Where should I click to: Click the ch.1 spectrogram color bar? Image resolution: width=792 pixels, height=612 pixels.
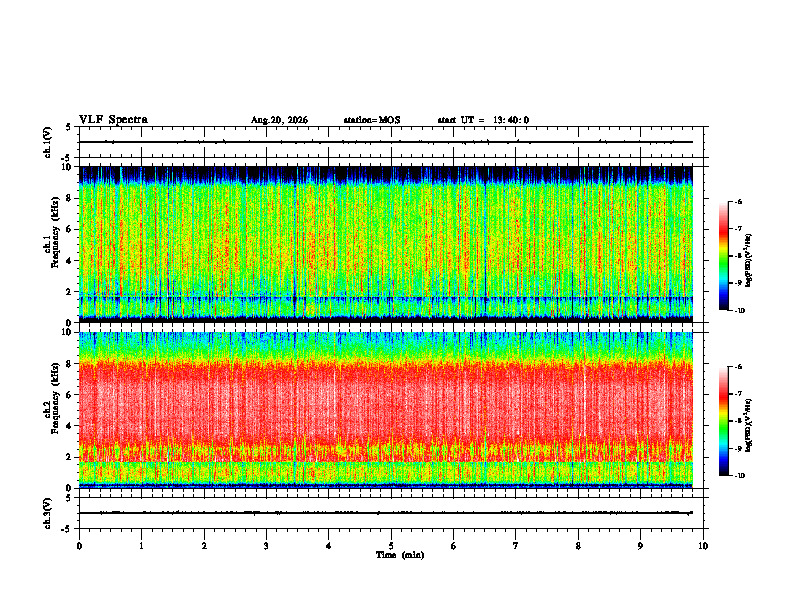coord(724,256)
